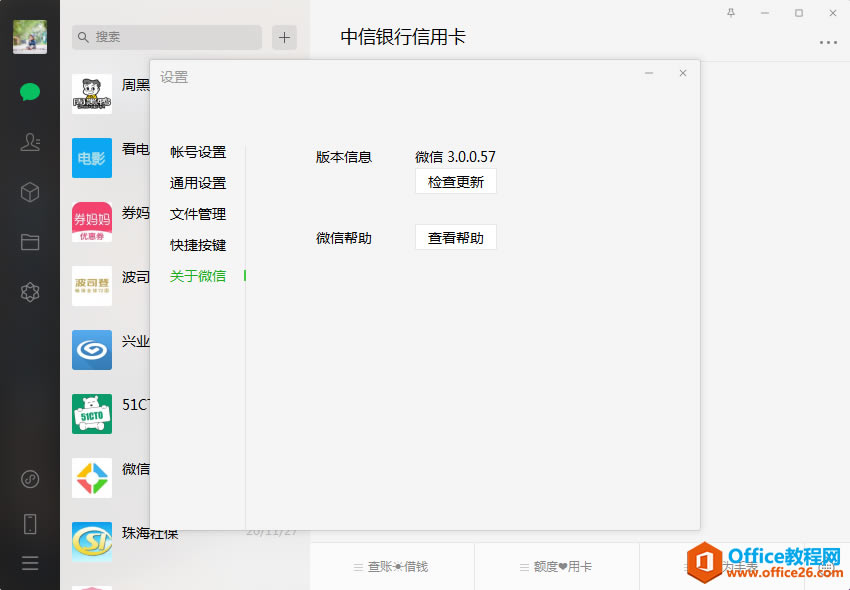Select 关于微信 in settings menu
The width and height of the screenshot is (850, 590).
pos(198,276)
